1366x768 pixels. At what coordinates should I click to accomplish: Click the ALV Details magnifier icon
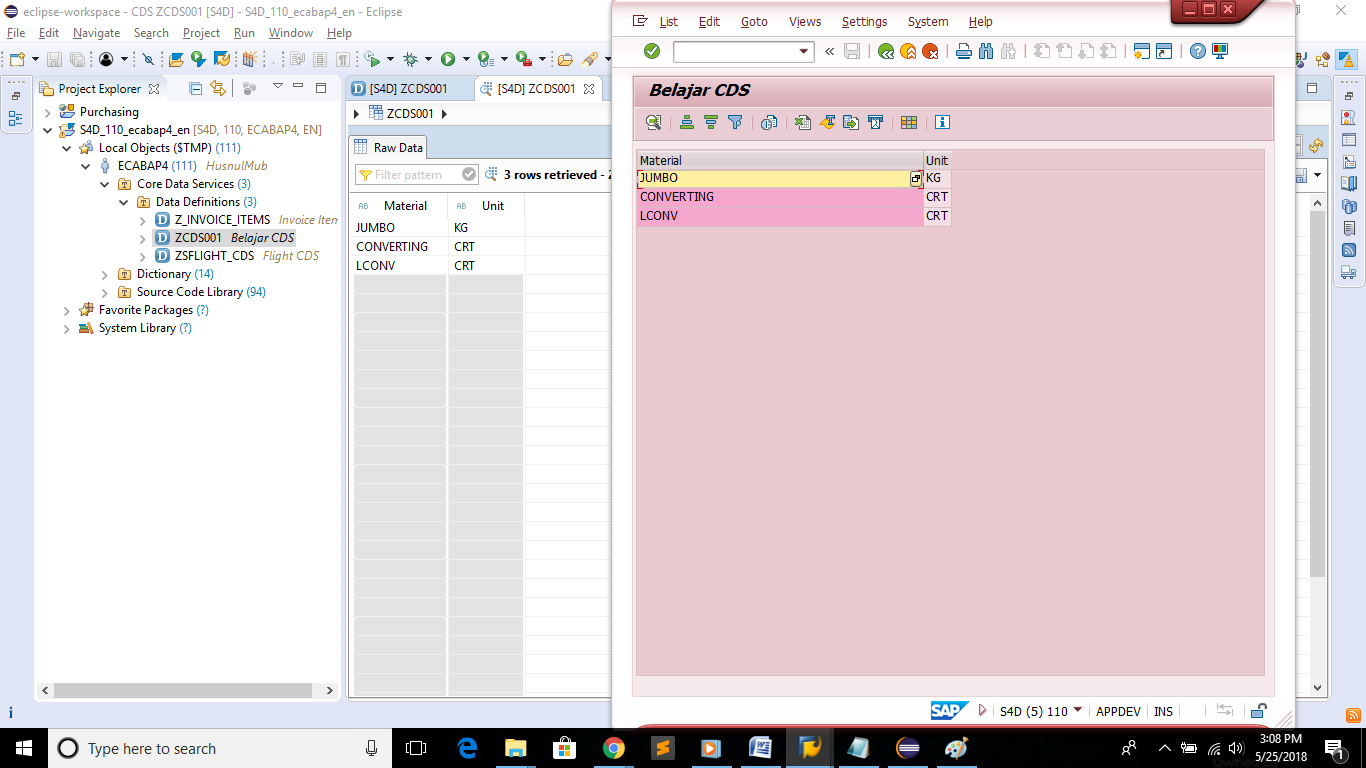pyautogui.click(x=653, y=122)
